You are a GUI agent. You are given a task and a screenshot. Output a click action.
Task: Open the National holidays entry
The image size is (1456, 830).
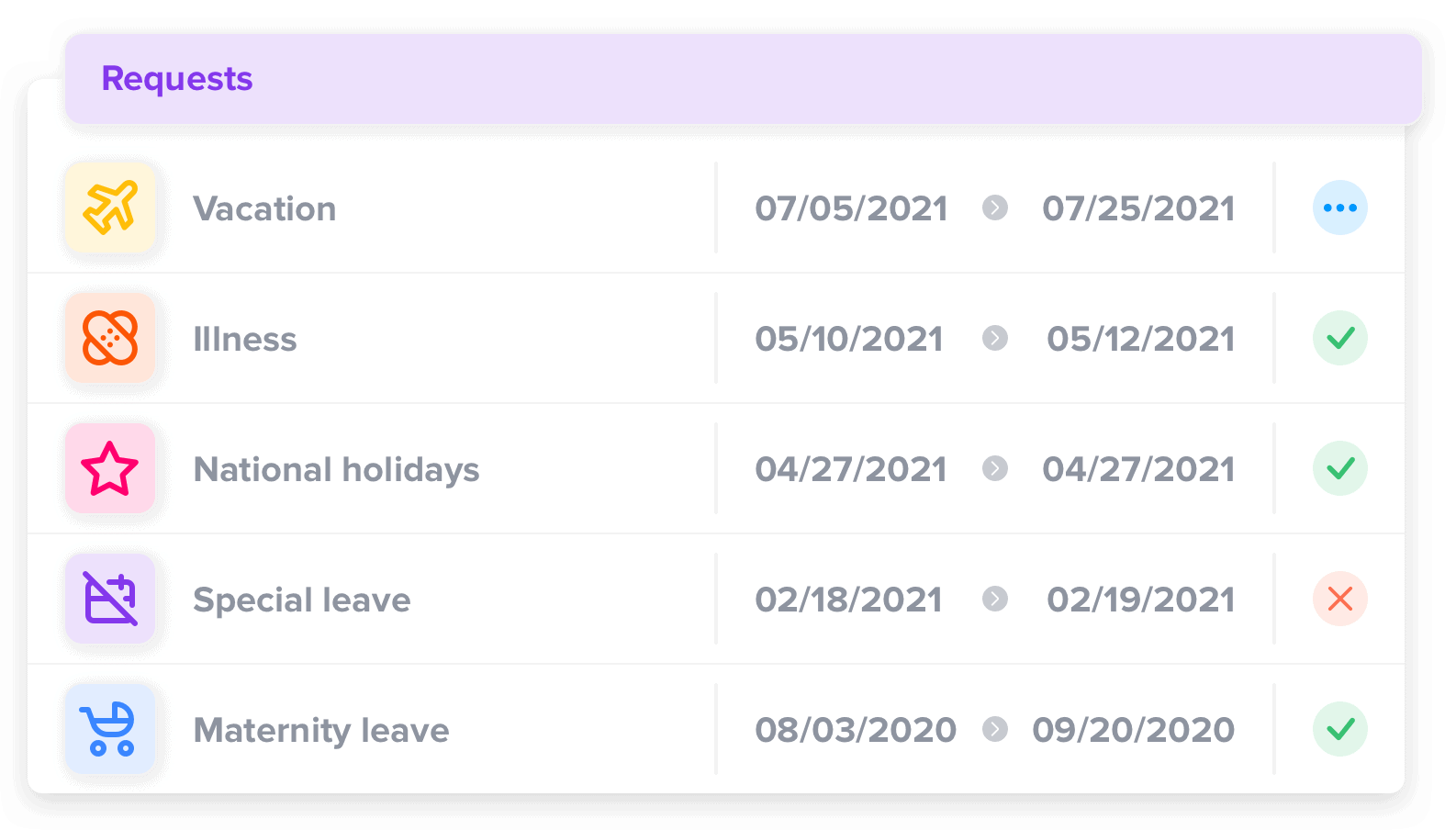tap(336, 469)
